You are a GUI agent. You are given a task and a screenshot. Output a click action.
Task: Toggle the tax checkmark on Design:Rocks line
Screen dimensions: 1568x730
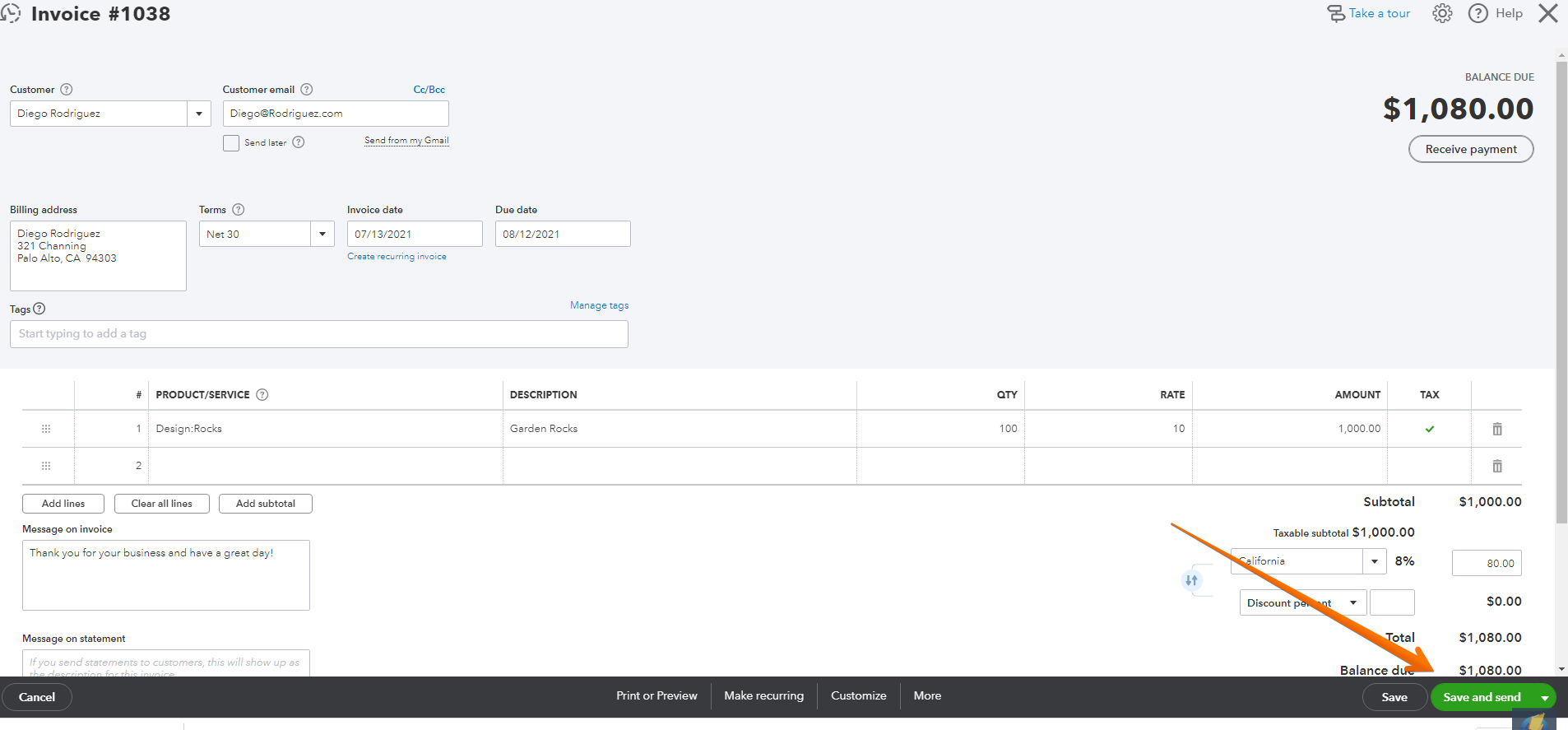[1430, 429]
